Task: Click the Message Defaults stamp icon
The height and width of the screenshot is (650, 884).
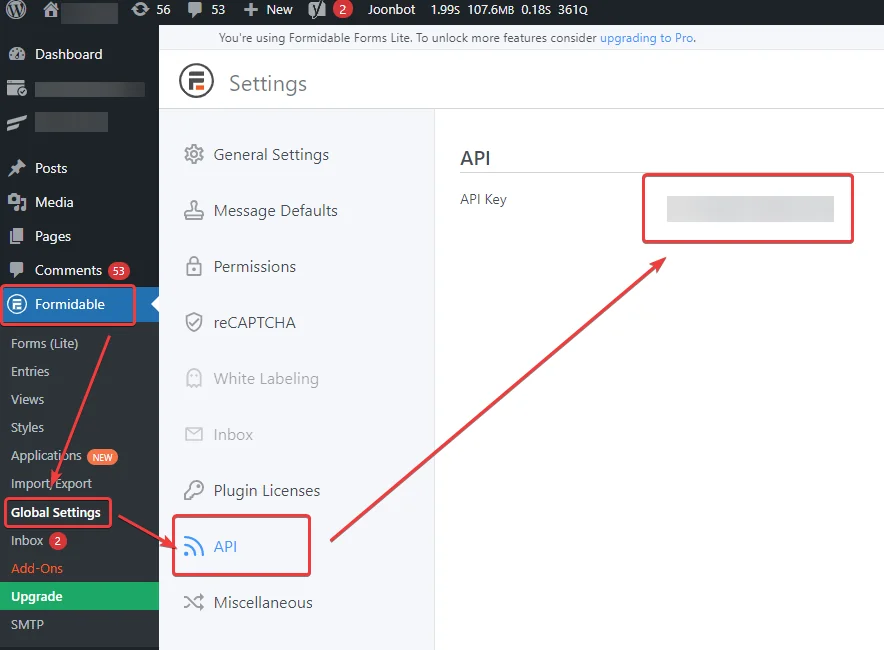Action: [194, 210]
